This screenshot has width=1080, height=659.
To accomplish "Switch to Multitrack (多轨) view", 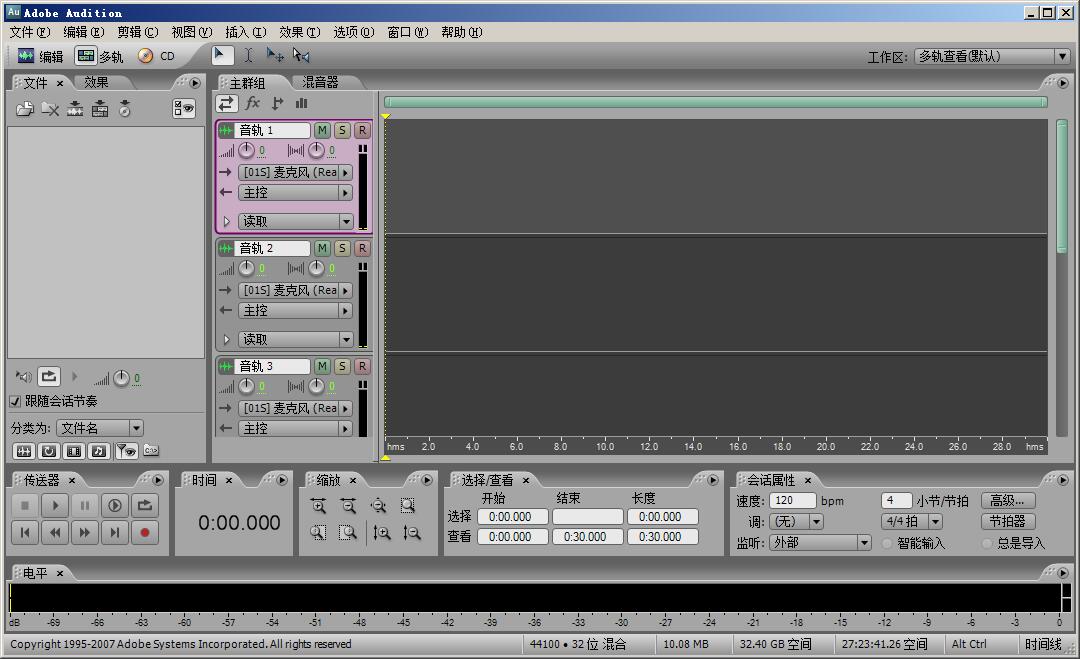I will [x=100, y=56].
